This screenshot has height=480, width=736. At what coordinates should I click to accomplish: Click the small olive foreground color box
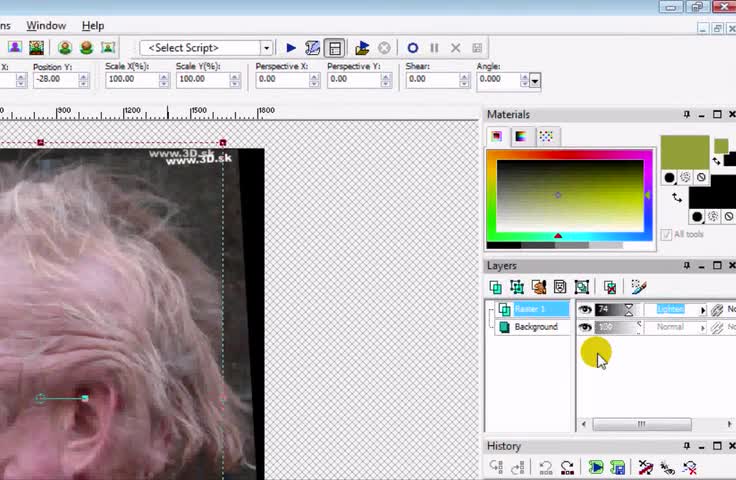(721, 145)
